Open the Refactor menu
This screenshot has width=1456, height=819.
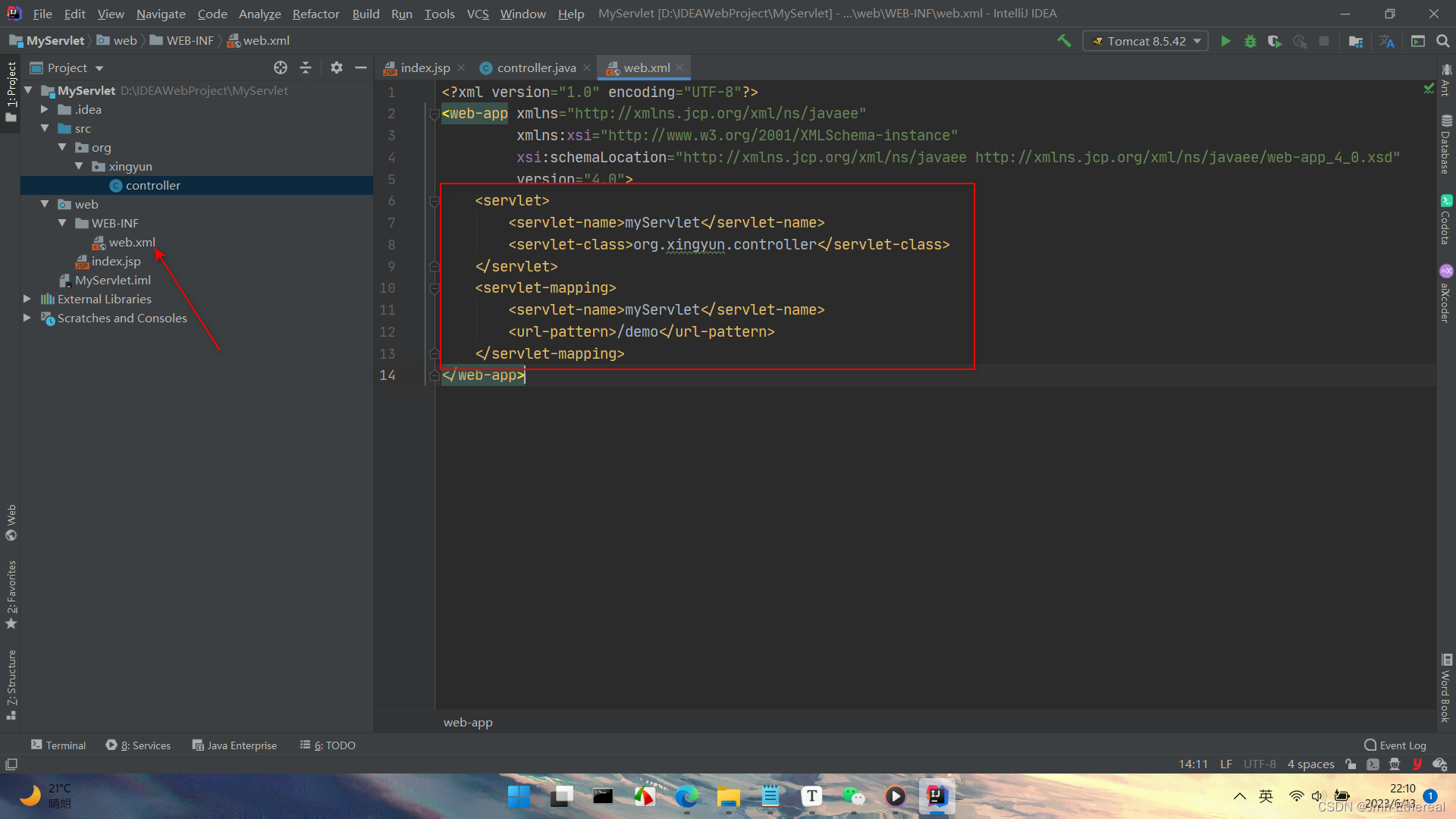[x=315, y=14]
